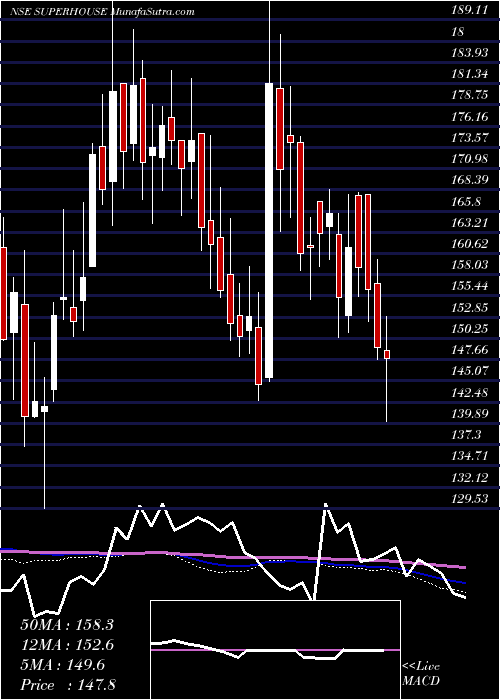Select price level 145.07 on the axis
This screenshot has width=500, height=700.
pos(469,371)
